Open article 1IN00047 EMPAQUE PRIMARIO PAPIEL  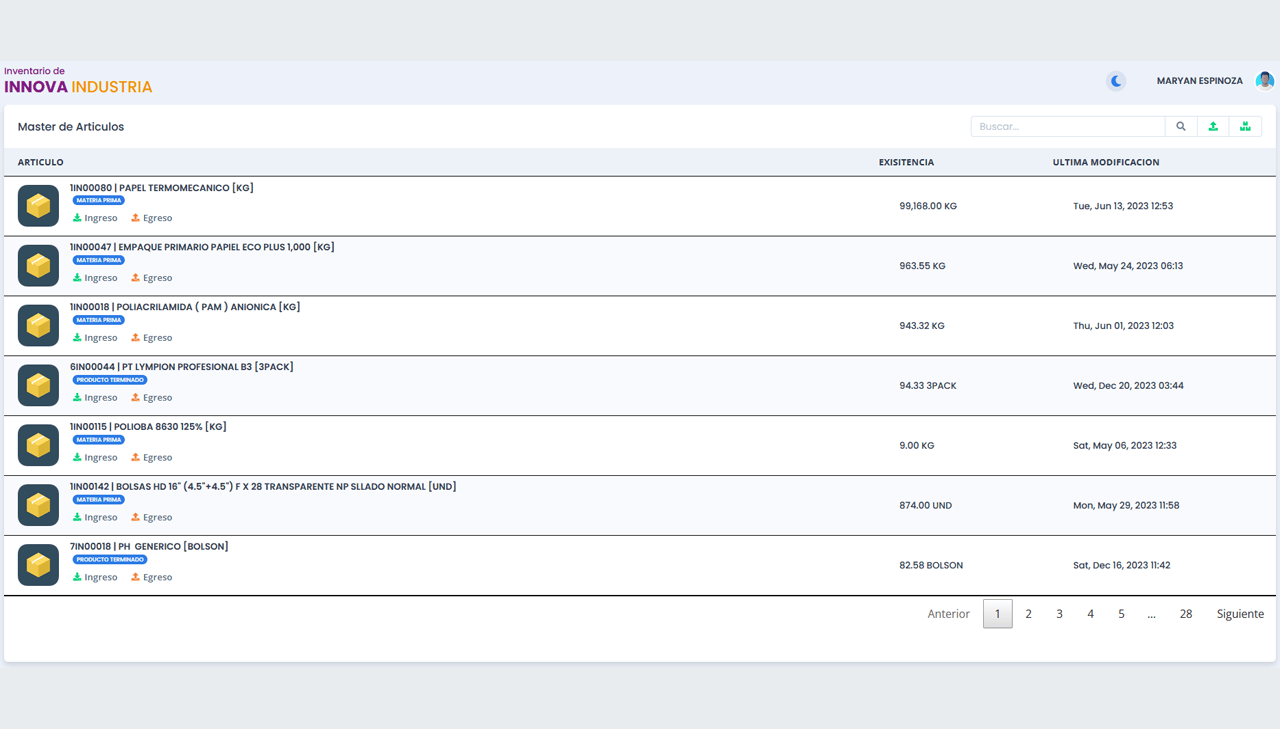(x=200, y=246)
